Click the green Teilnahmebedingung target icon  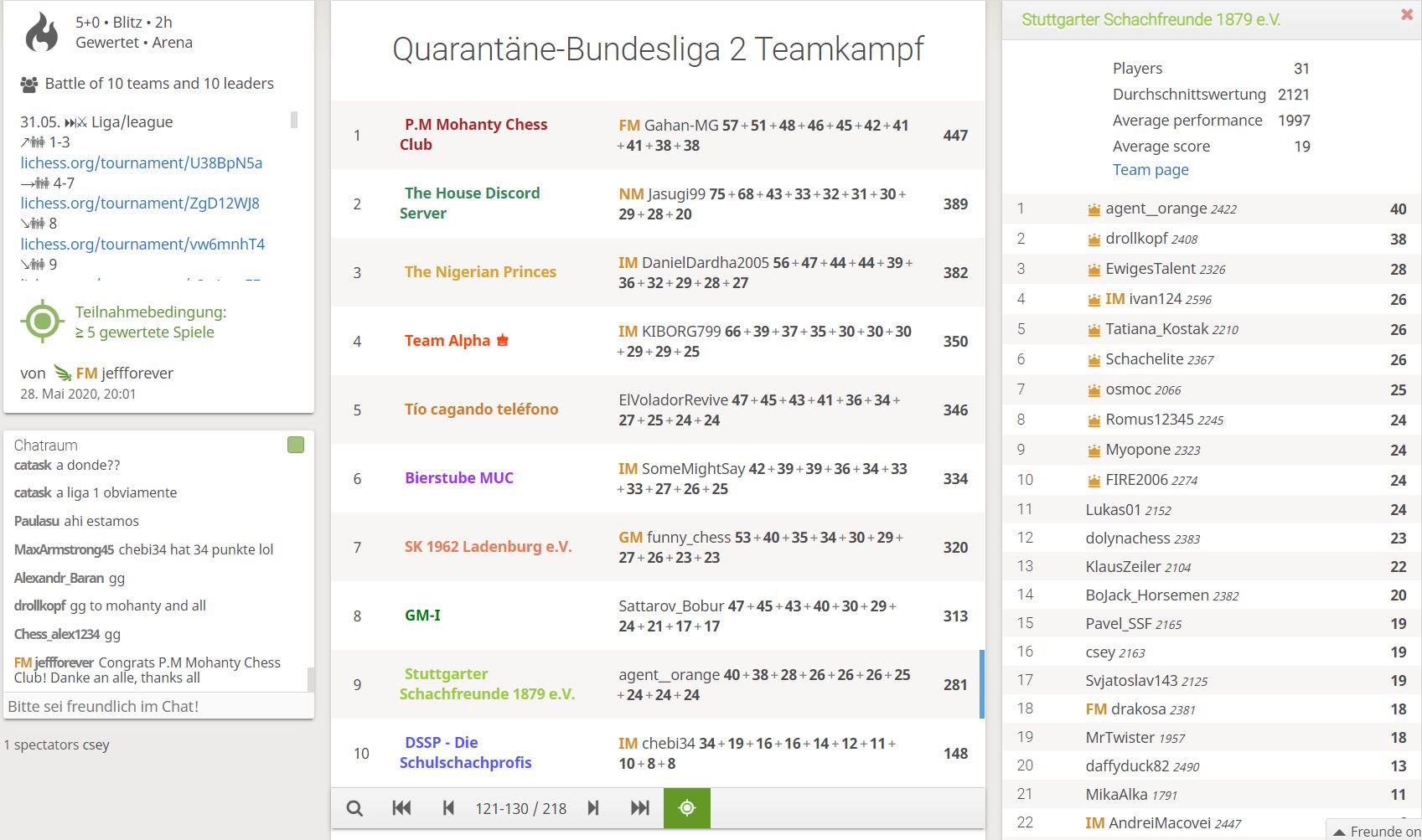43,322
